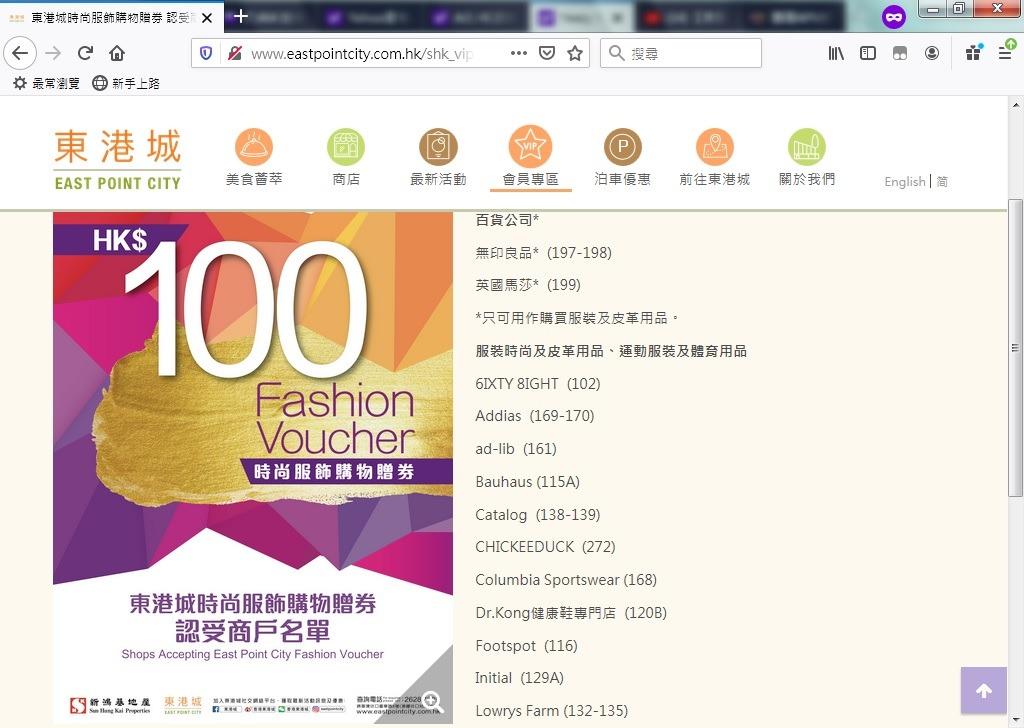1024x728 pixels.
Task: Open 最新活動 latest events section
Action: coord(438,157)
